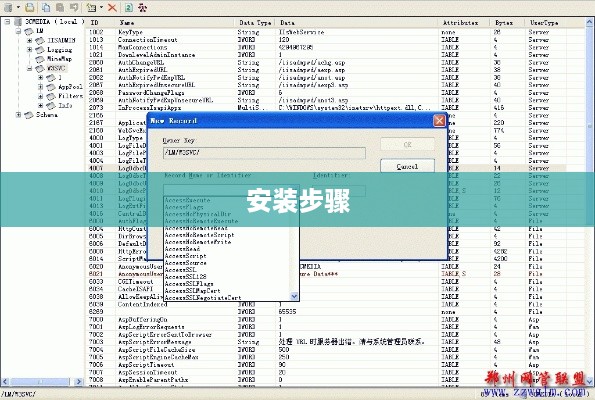Click the Logging key folder icon

(x=40, y=50)
